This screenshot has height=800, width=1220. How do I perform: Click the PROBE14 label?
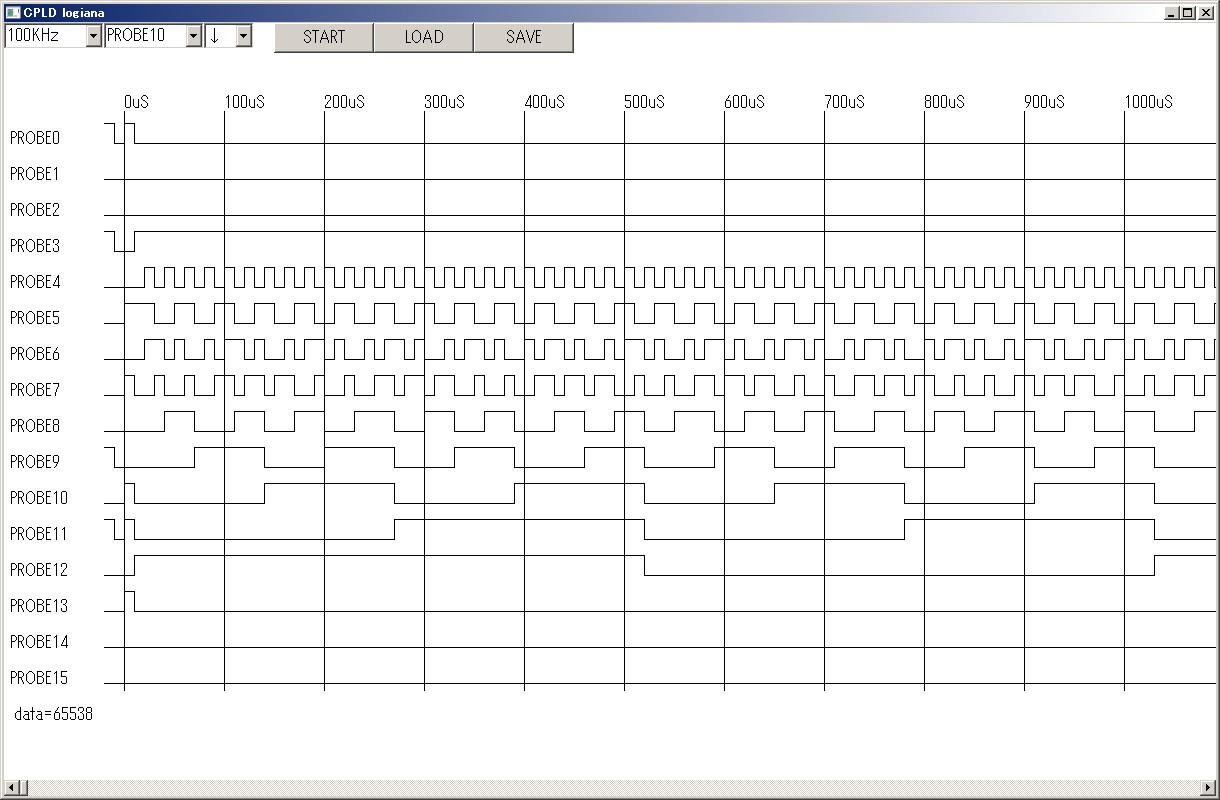39,642
